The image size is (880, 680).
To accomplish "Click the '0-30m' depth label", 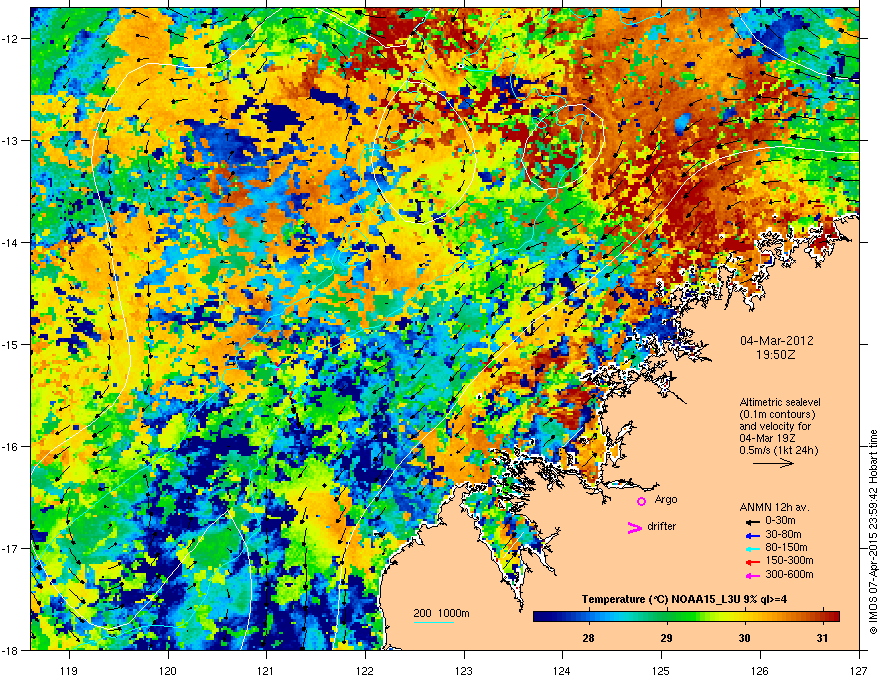I will (x=780, y=521).
